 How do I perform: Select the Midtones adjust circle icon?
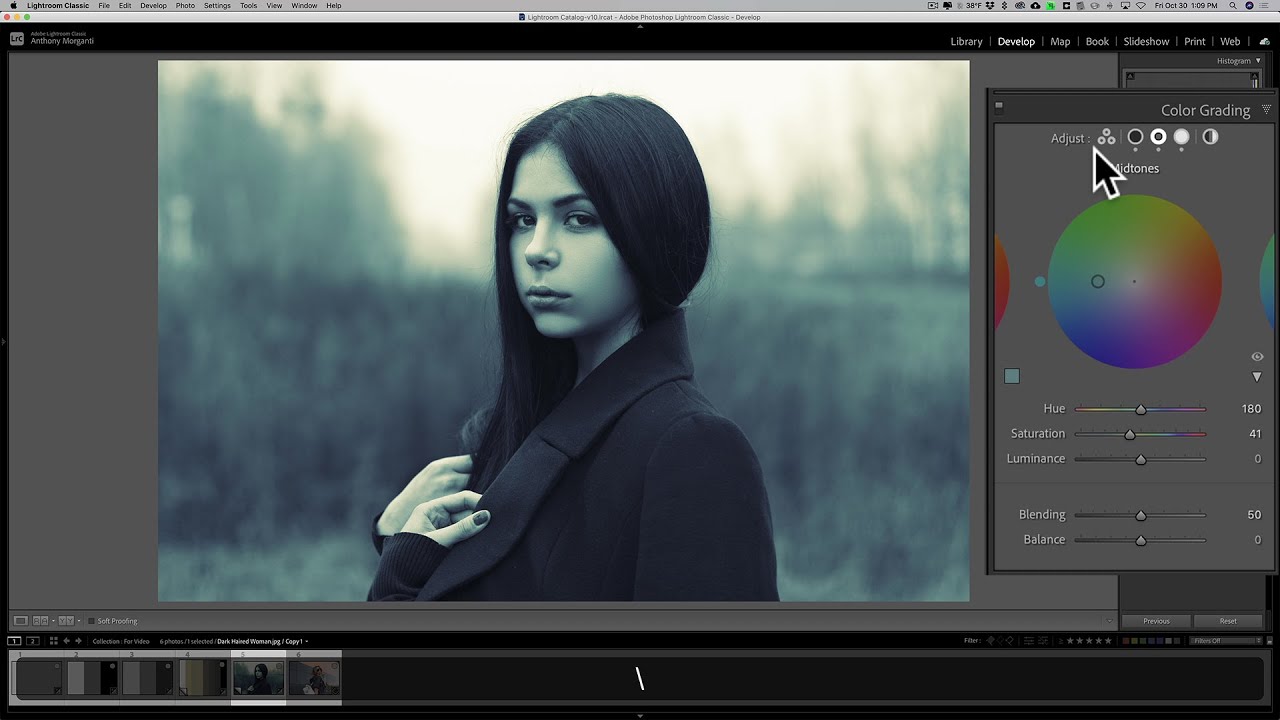point(1158,137)
